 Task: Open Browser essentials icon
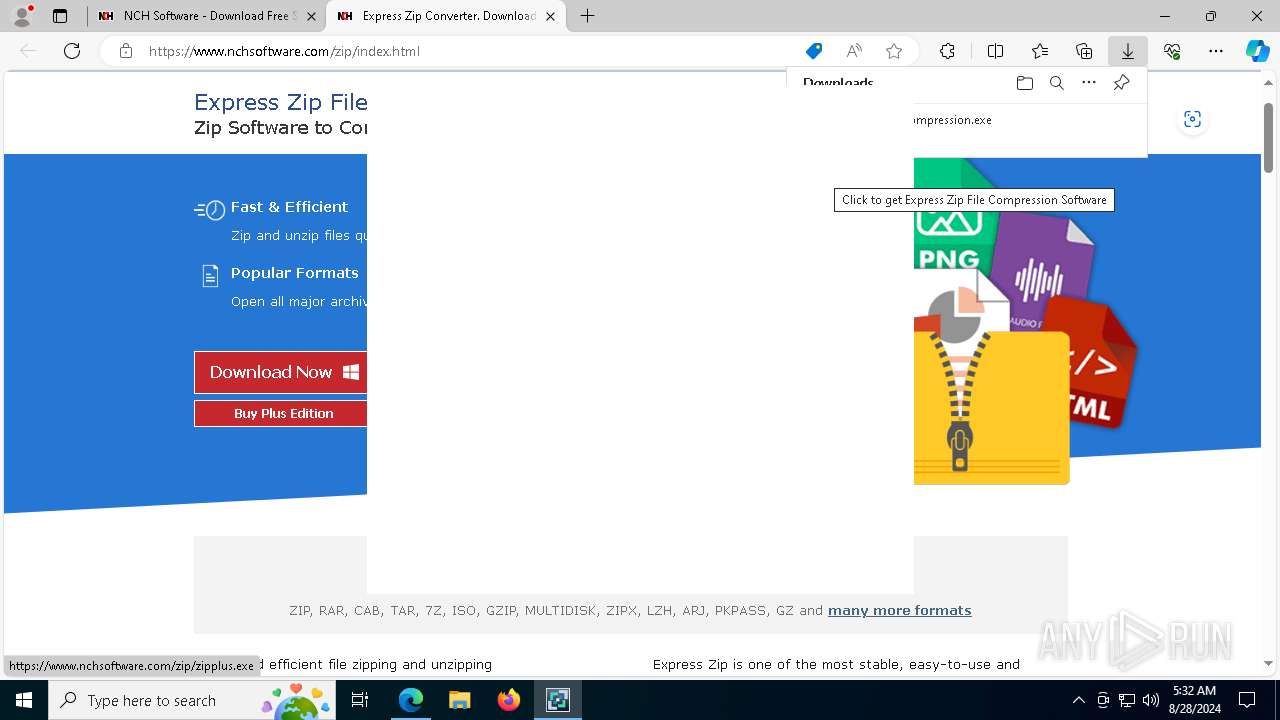coord(1172,51)
